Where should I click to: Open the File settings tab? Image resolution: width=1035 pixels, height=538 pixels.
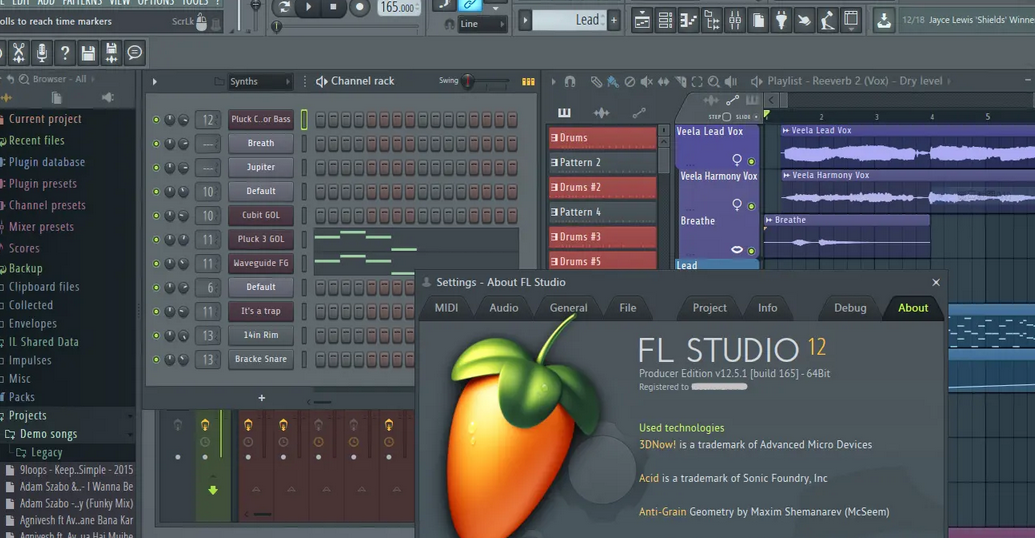[x=628, y=308]
